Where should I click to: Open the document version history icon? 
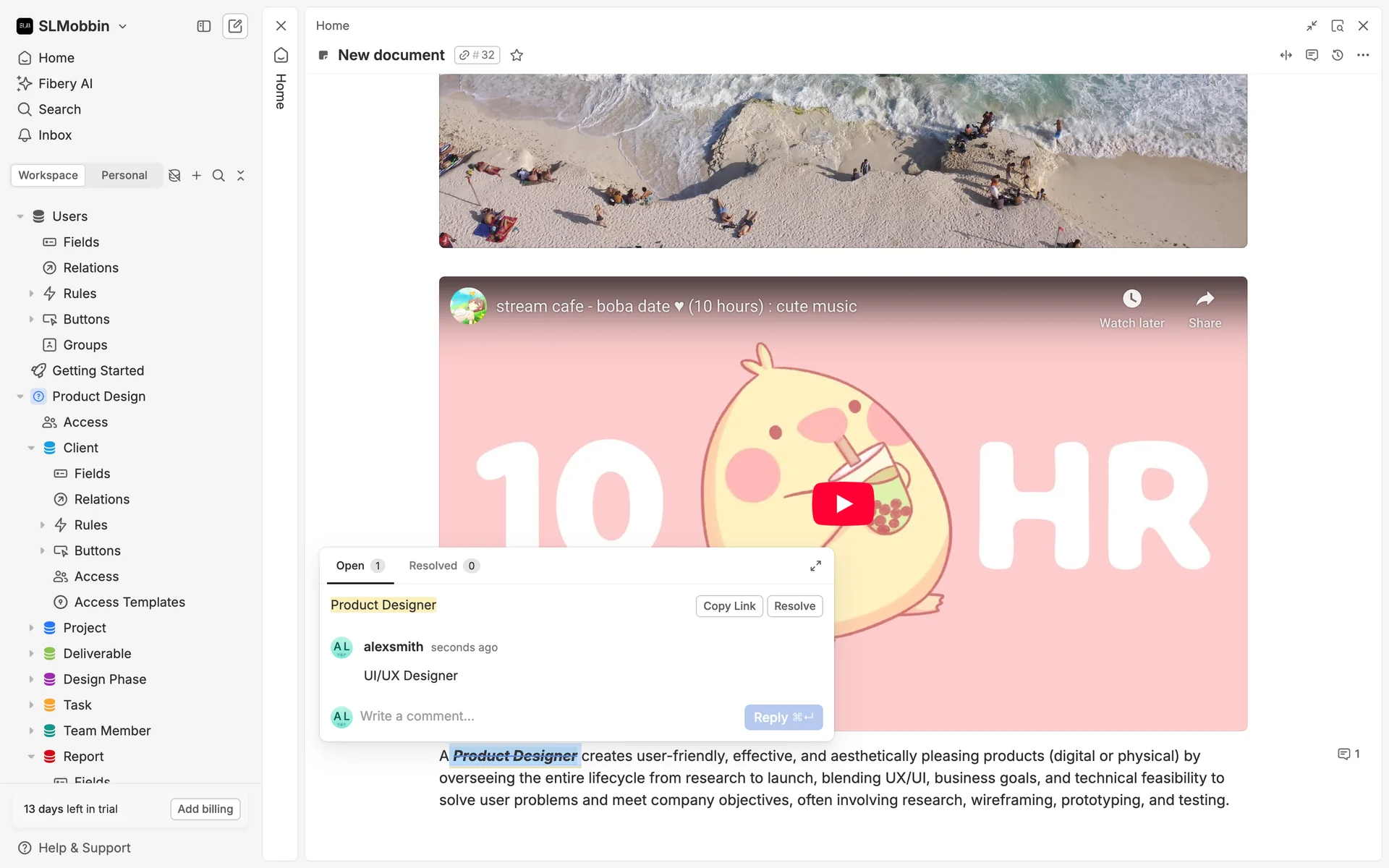1338,55
